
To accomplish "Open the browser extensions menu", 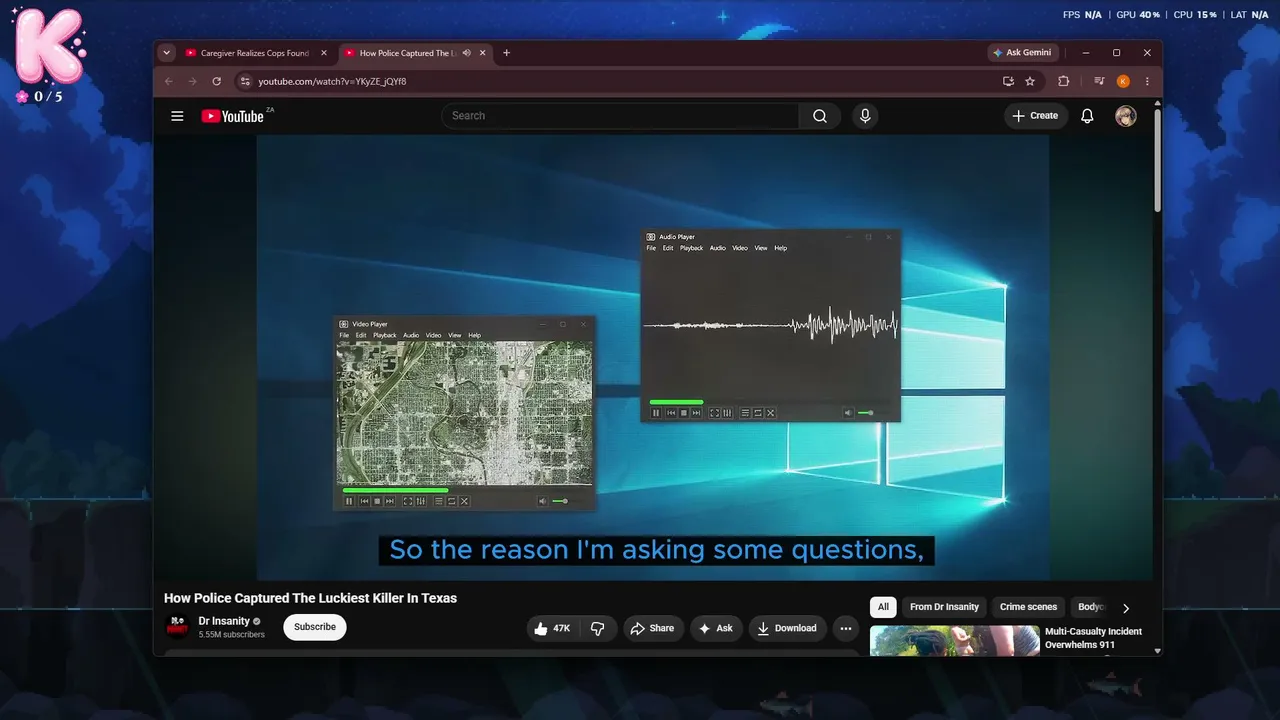I will coord(1063,81).
